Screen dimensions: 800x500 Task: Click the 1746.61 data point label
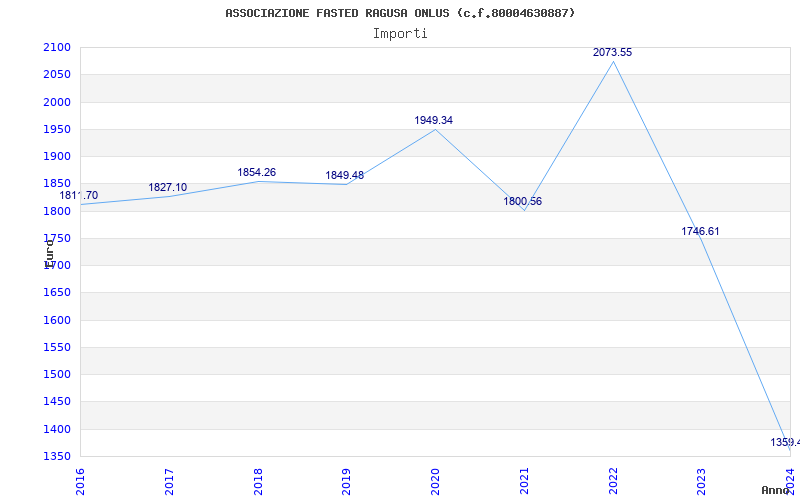[701, 231]
